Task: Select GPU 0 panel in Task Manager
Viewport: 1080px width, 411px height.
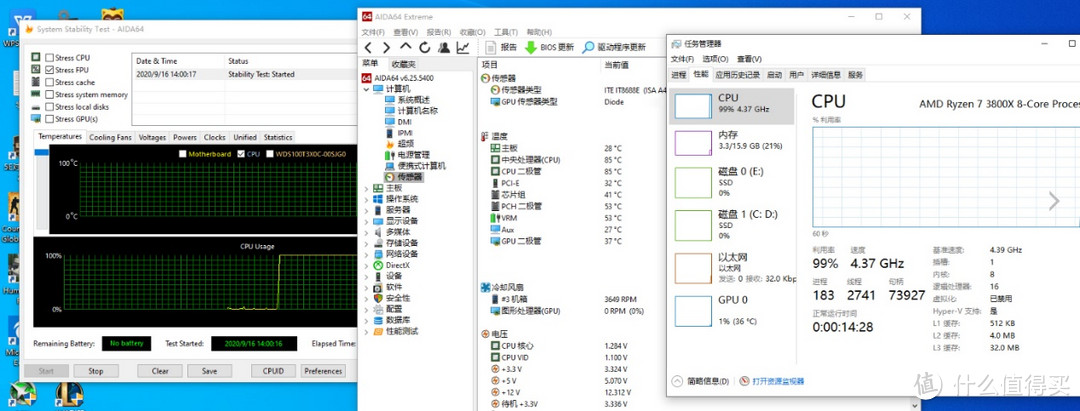Action: [x=731, y=310]
